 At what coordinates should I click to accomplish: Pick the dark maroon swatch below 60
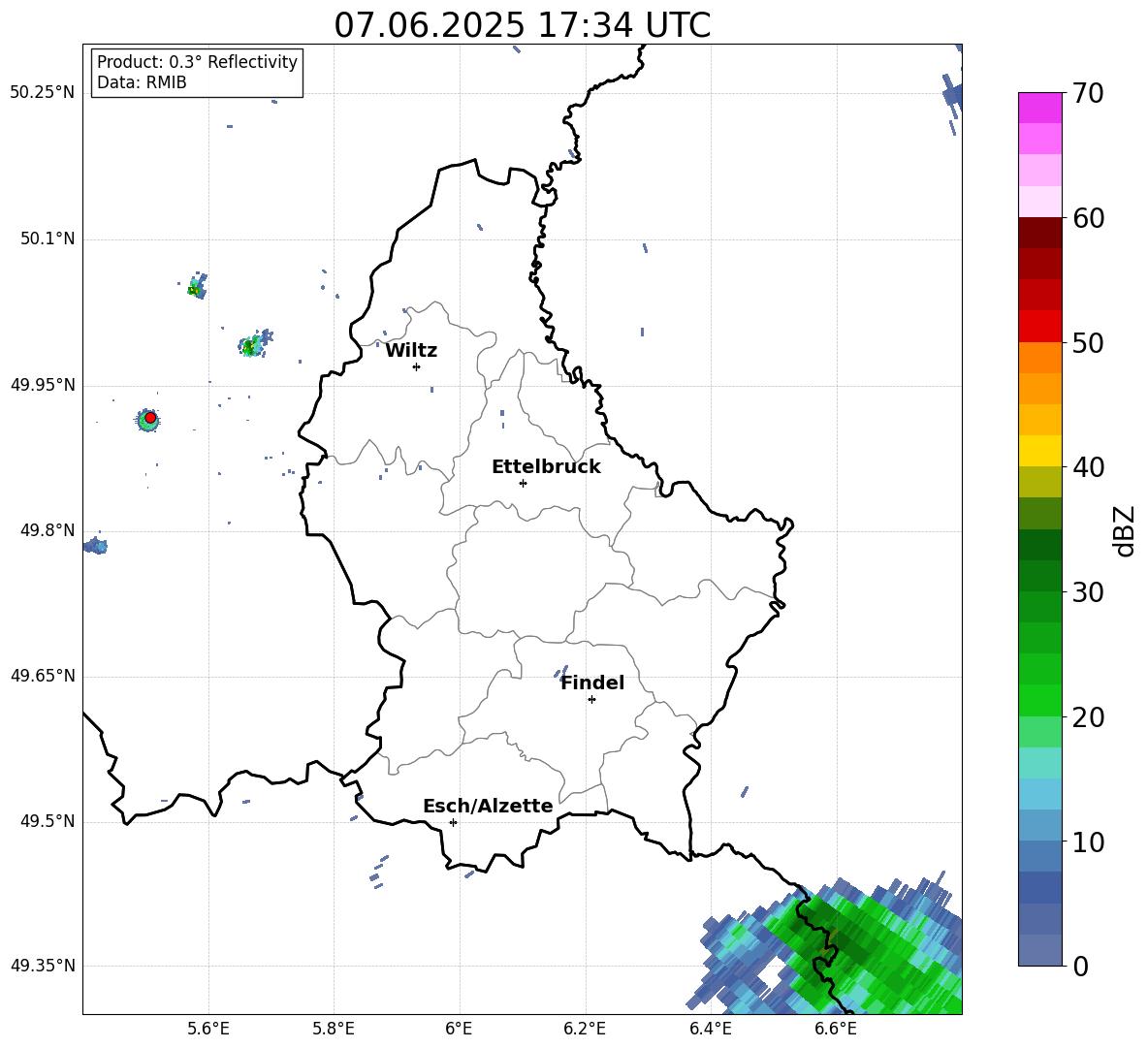1039,233
